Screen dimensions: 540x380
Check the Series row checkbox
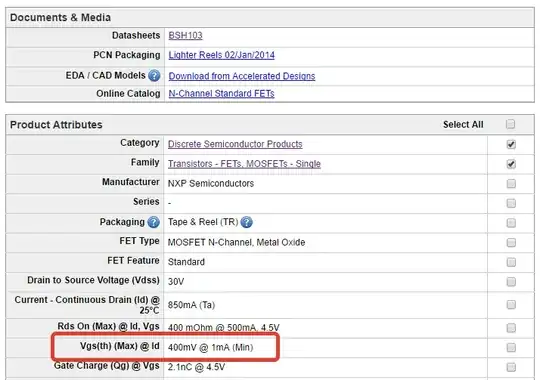pyautogui.click(x=511, y=203)
